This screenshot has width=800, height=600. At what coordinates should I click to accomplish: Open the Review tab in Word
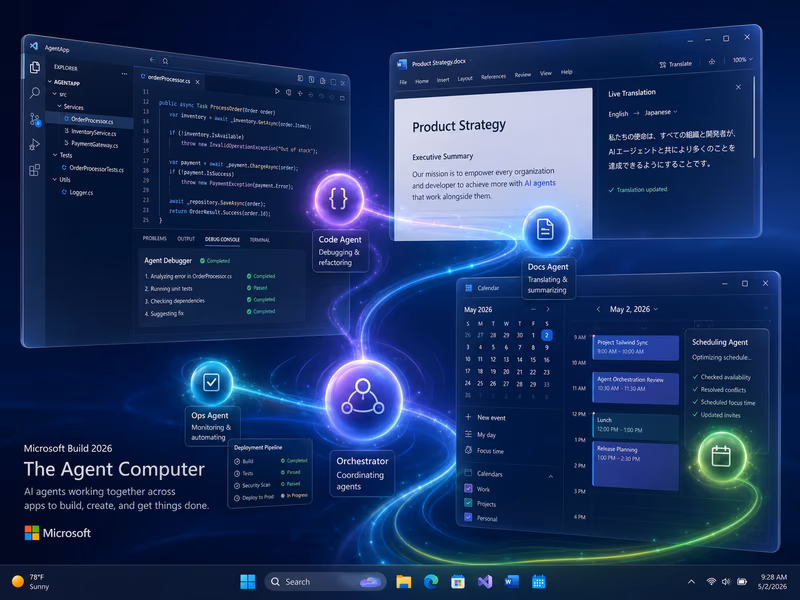click(522, 74)
